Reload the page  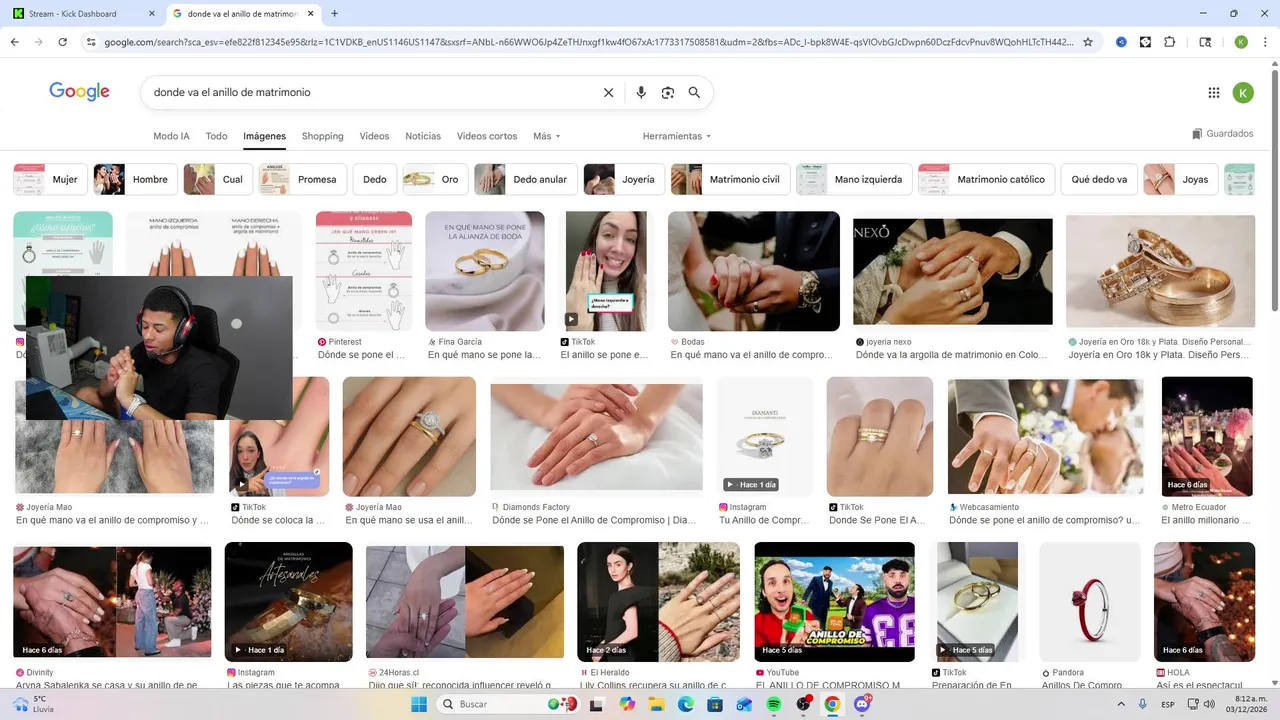coord(63,42)
